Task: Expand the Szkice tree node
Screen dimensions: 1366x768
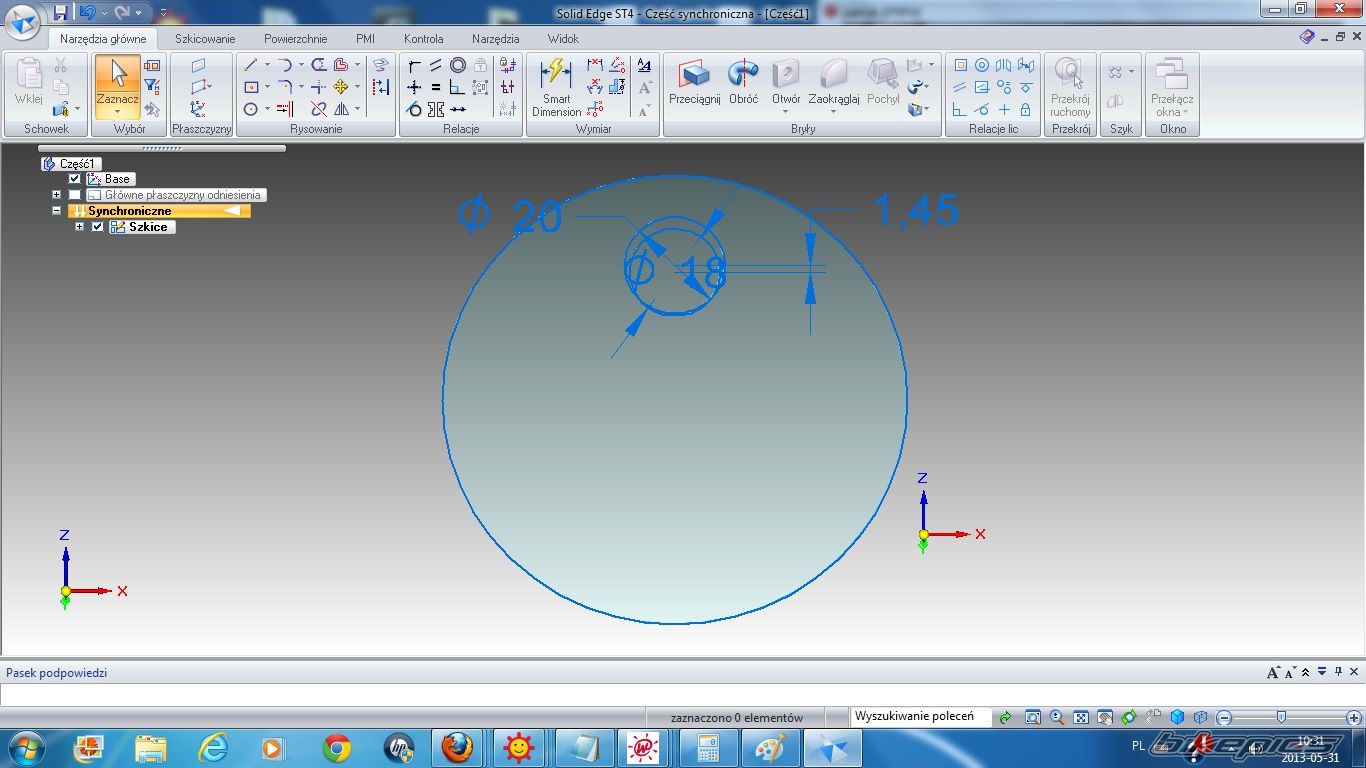Action: (80, 227)
